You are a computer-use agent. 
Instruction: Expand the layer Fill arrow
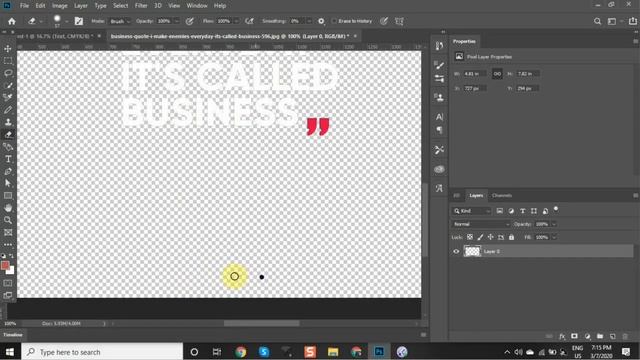pyautogui.click(x=554, y=237)
